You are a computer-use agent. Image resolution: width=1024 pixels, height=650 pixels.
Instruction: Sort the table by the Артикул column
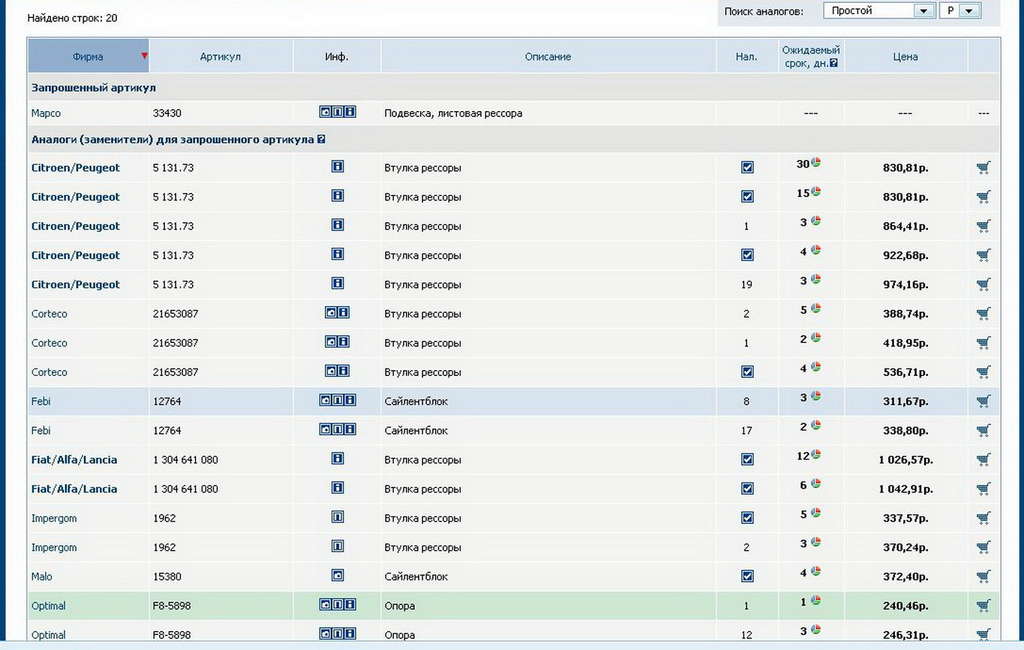[x=220, y=57]
